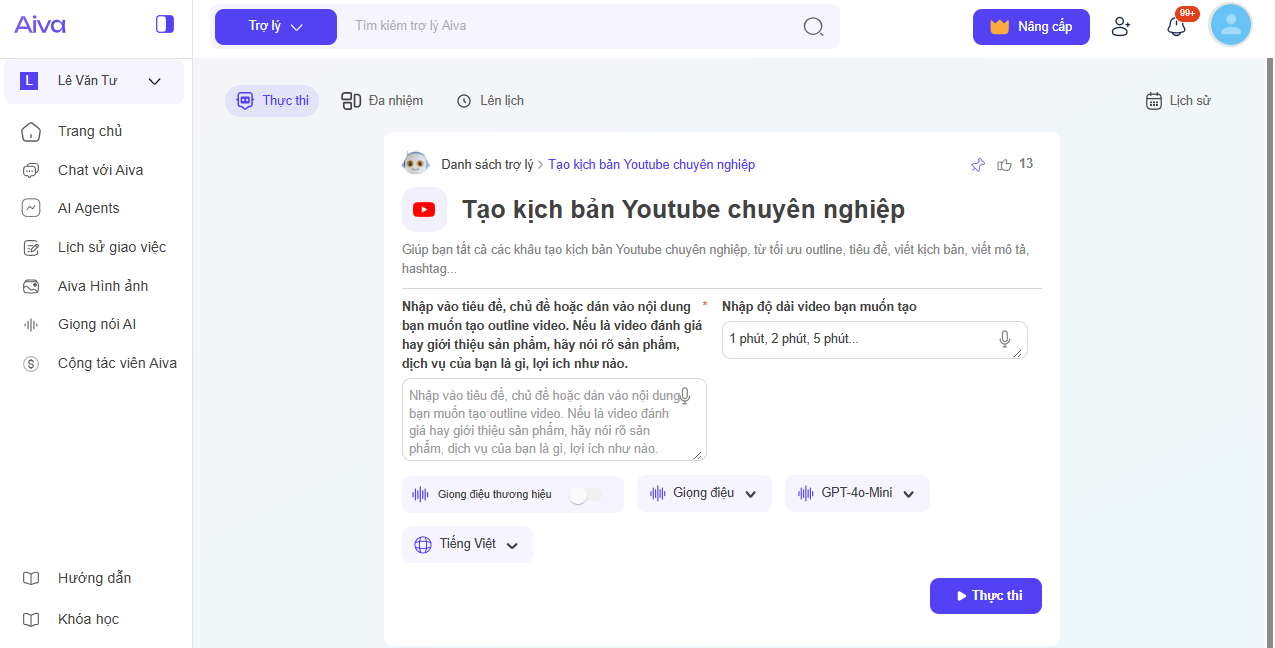
Task: Click the Thực thi run button
Action: (x=985, y=596)
